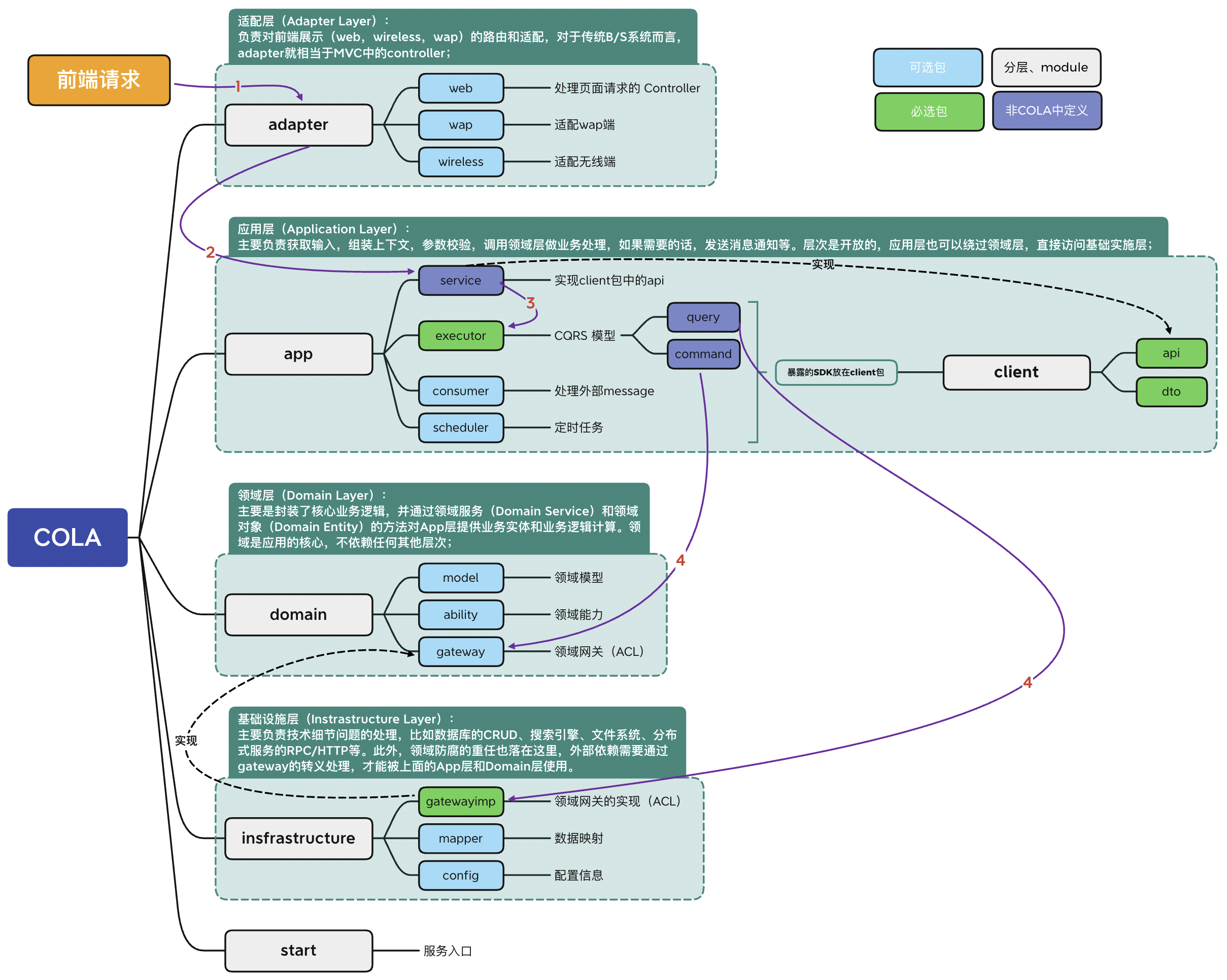
Task: Click the purple service package node
Action: point(460,281)
